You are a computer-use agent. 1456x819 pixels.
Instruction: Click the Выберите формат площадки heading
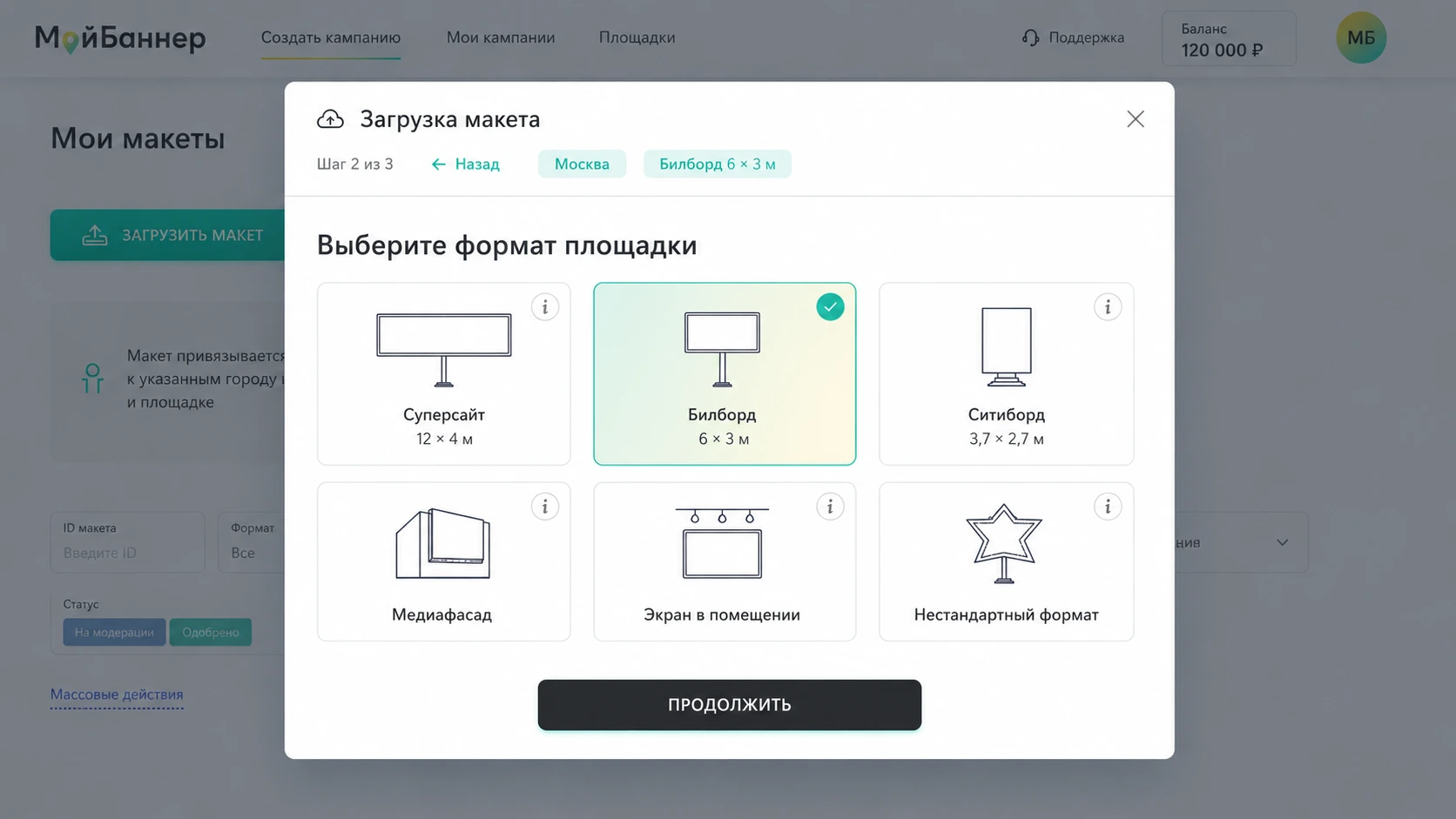coord(507,245)
